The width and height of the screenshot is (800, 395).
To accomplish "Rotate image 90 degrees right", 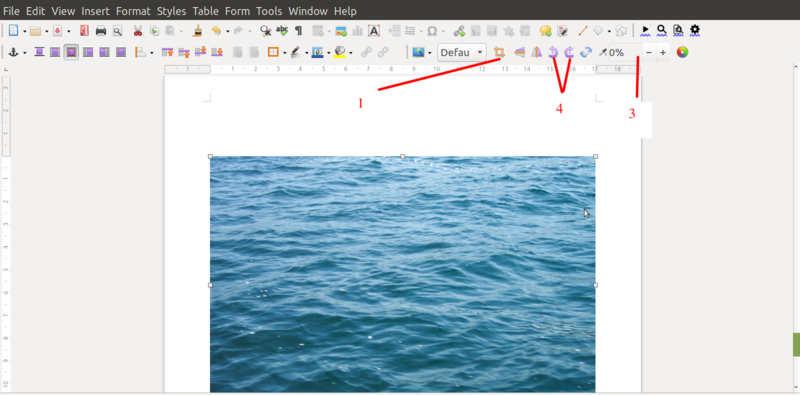I will [569, 52].
